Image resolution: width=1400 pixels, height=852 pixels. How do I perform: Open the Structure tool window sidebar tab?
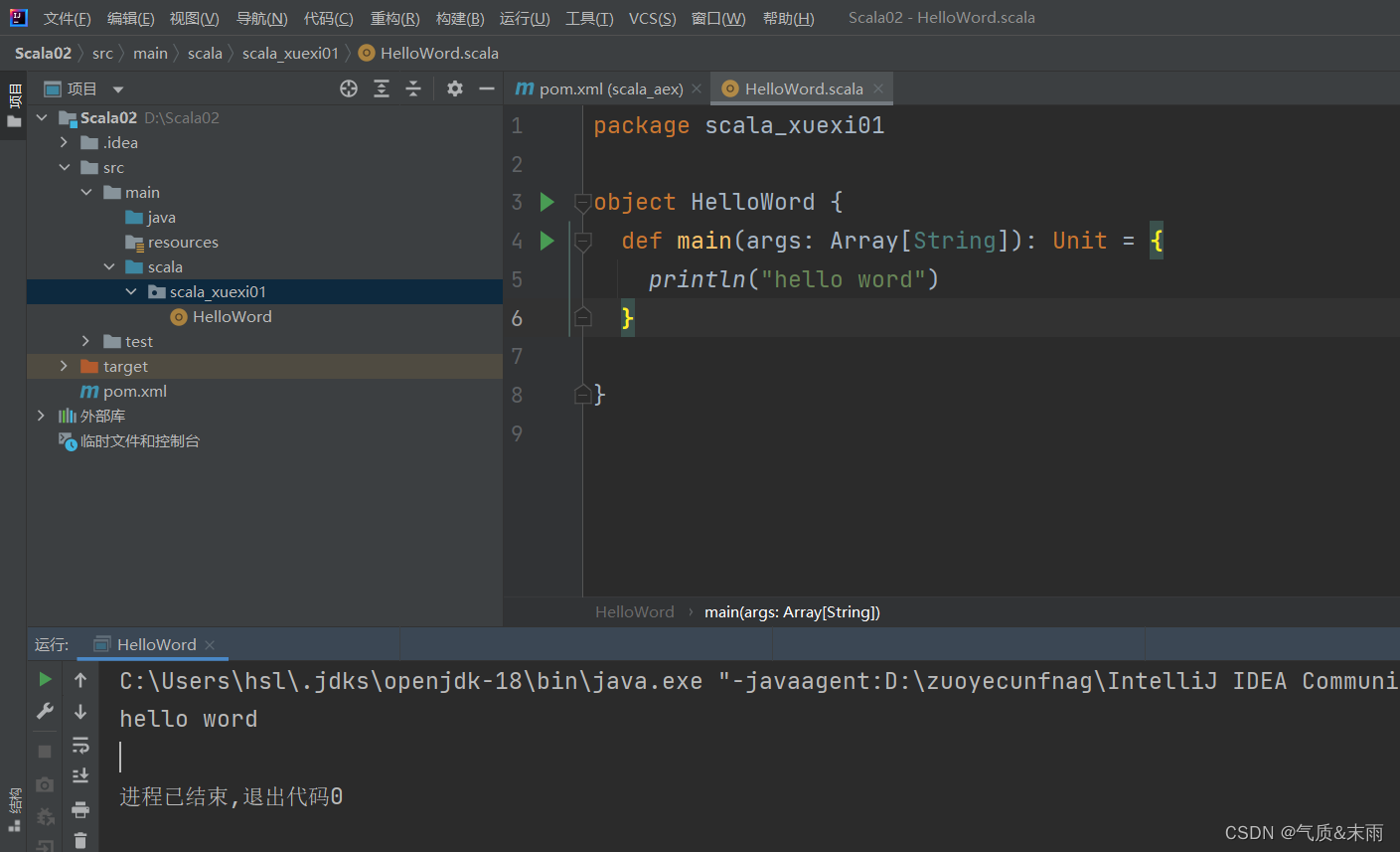point(14,809)
